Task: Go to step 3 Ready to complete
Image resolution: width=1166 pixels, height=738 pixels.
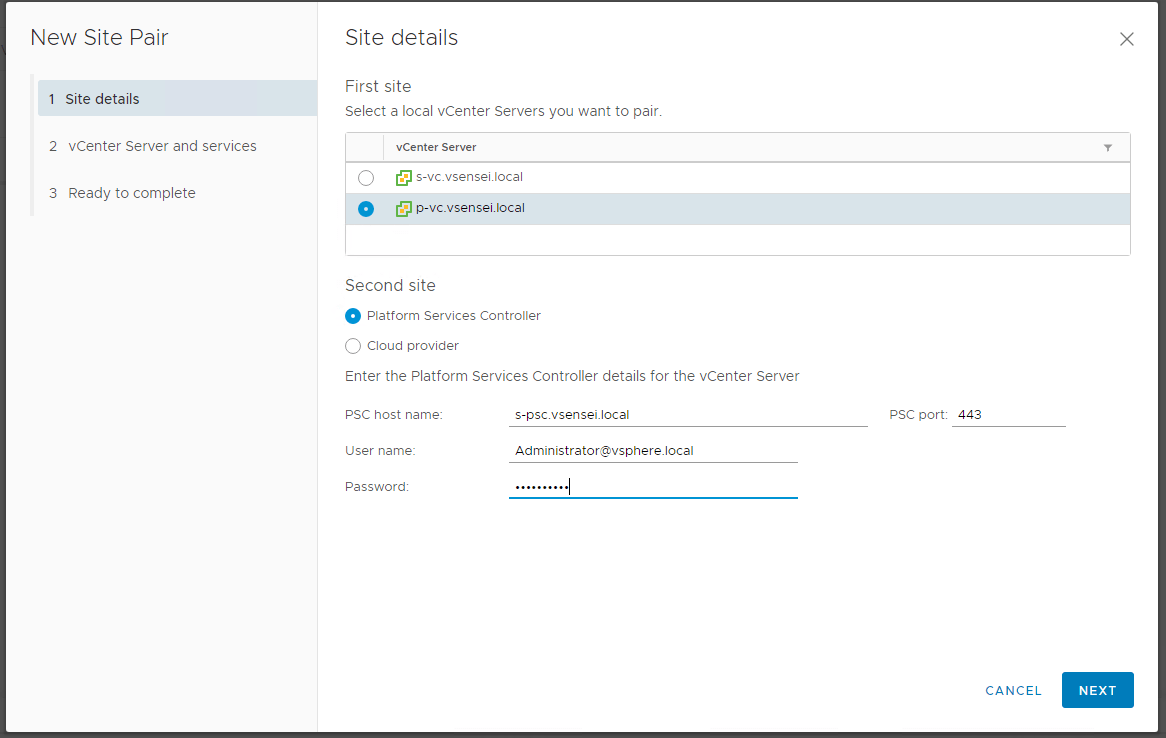Action: point(131,193)
